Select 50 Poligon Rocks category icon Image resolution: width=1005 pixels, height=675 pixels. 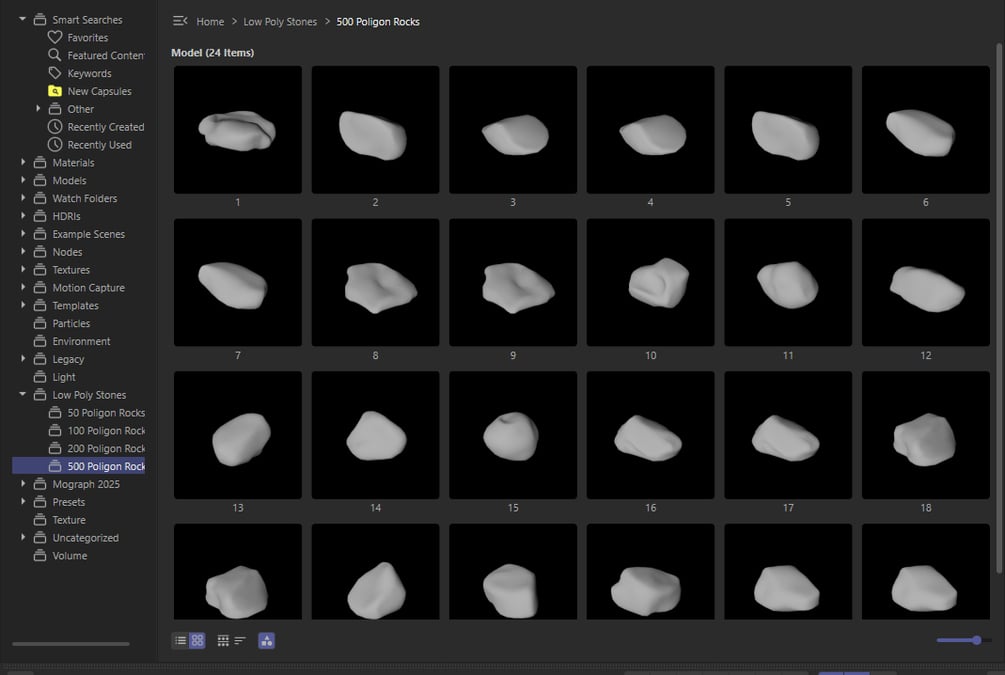tap(55, 413)
